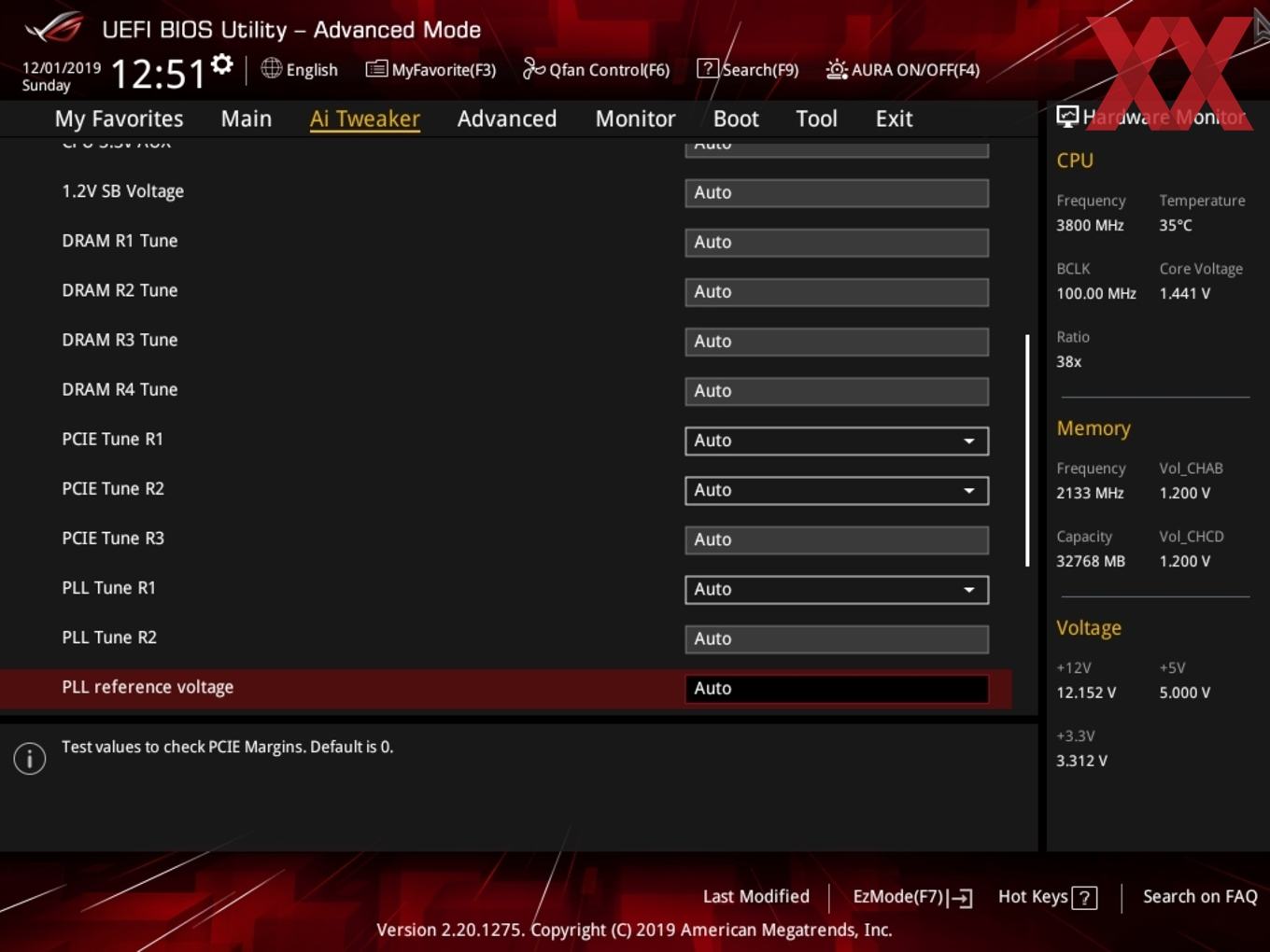Click +3.3V reading 3.312 V
The image size is (1270, 952).
coord(1082,761)
